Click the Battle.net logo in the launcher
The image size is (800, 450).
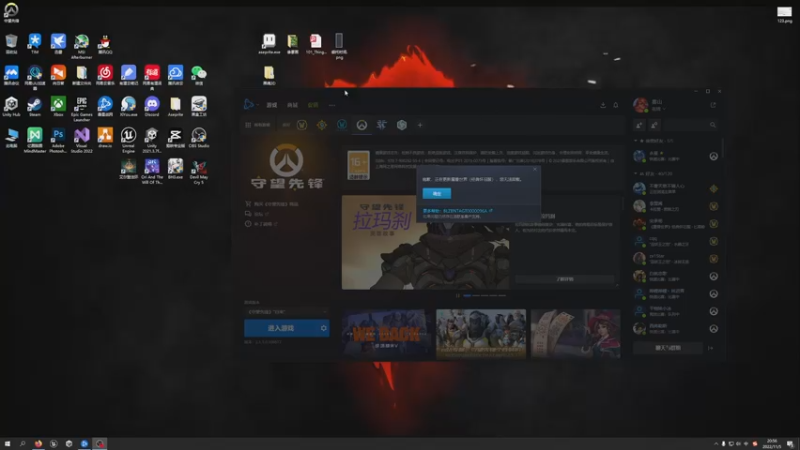coord(248,104)
